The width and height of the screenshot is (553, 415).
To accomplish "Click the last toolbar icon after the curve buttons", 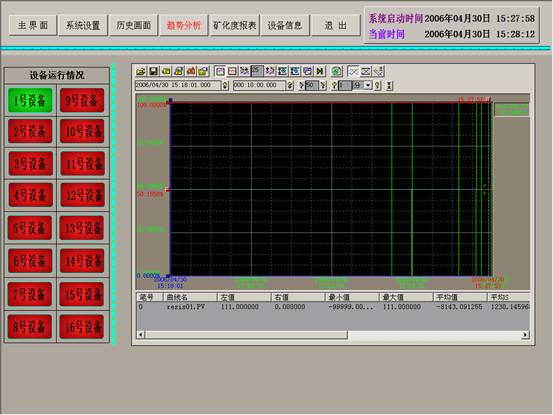I will [378, 71].
